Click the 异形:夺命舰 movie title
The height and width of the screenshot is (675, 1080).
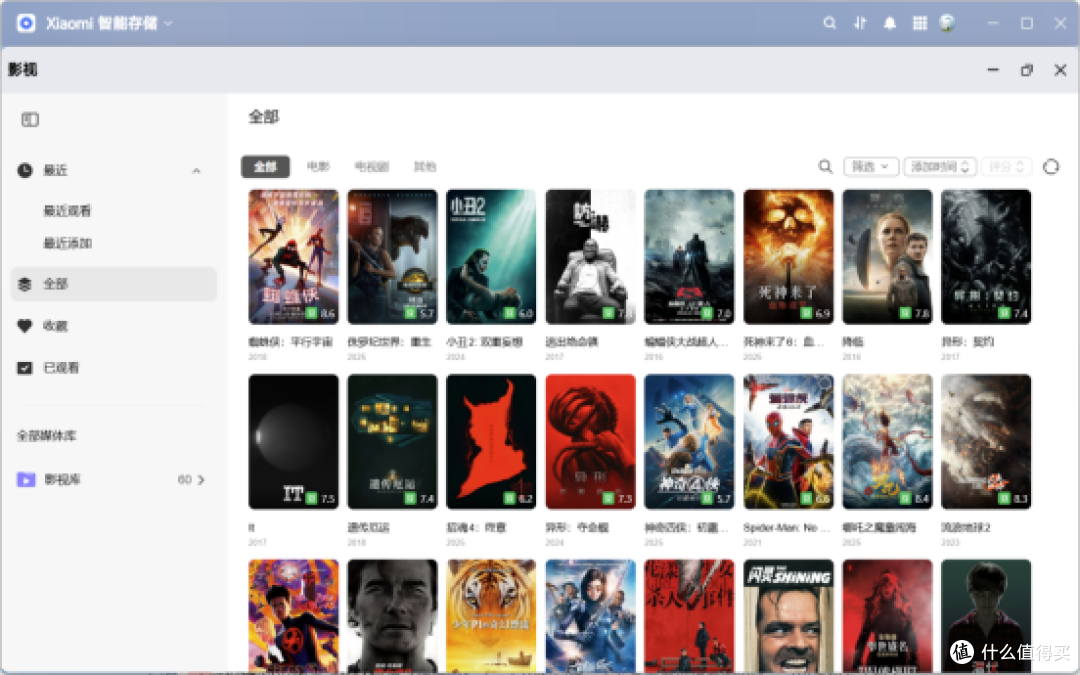point(577,528)
